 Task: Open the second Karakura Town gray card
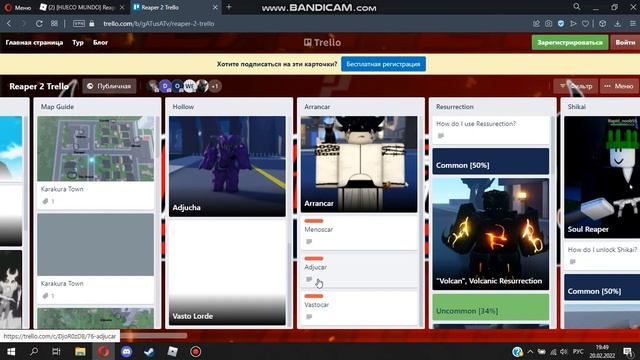coord(96,258)
